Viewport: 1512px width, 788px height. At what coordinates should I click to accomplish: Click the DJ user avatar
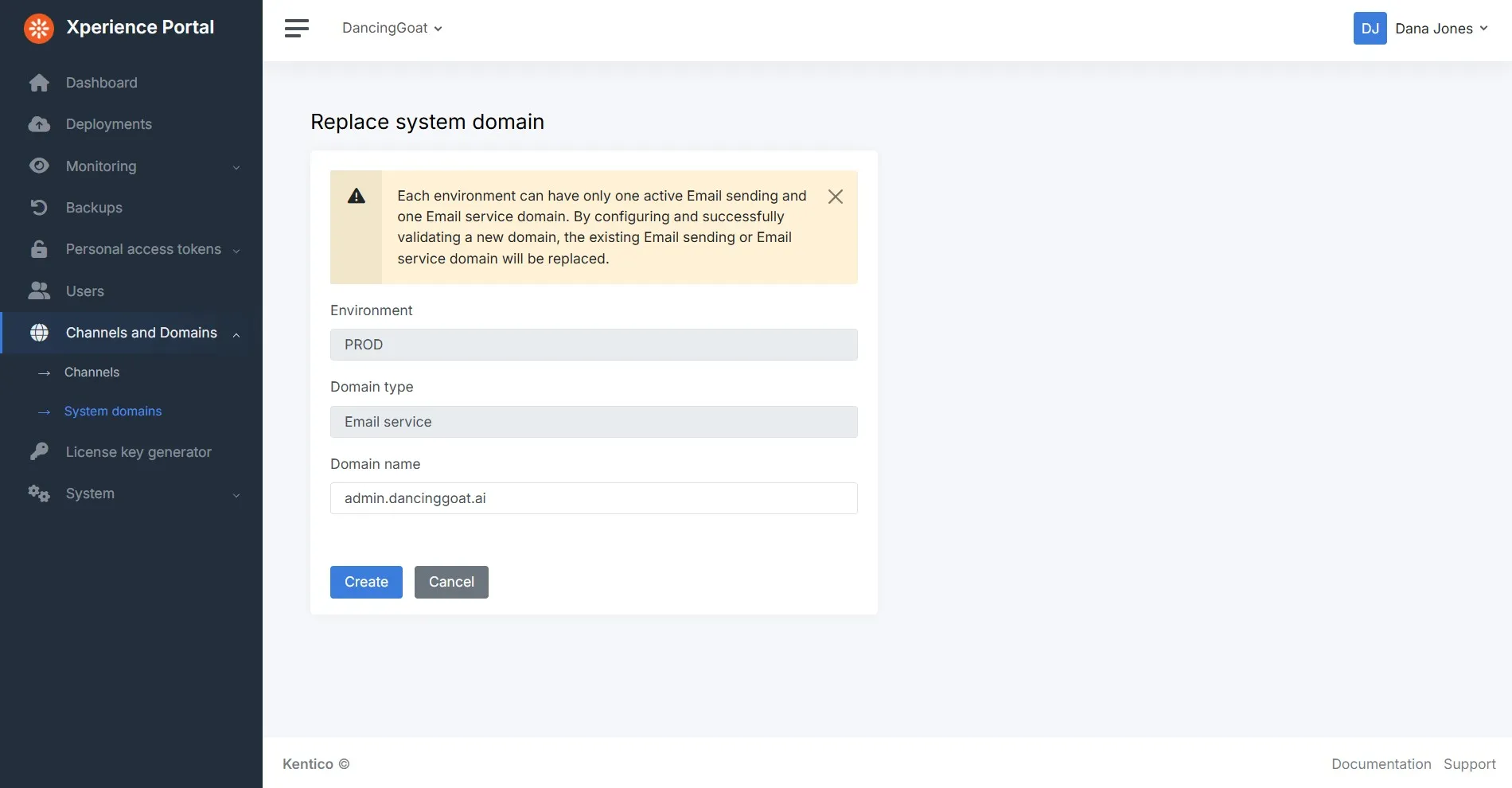[1370, 29]
